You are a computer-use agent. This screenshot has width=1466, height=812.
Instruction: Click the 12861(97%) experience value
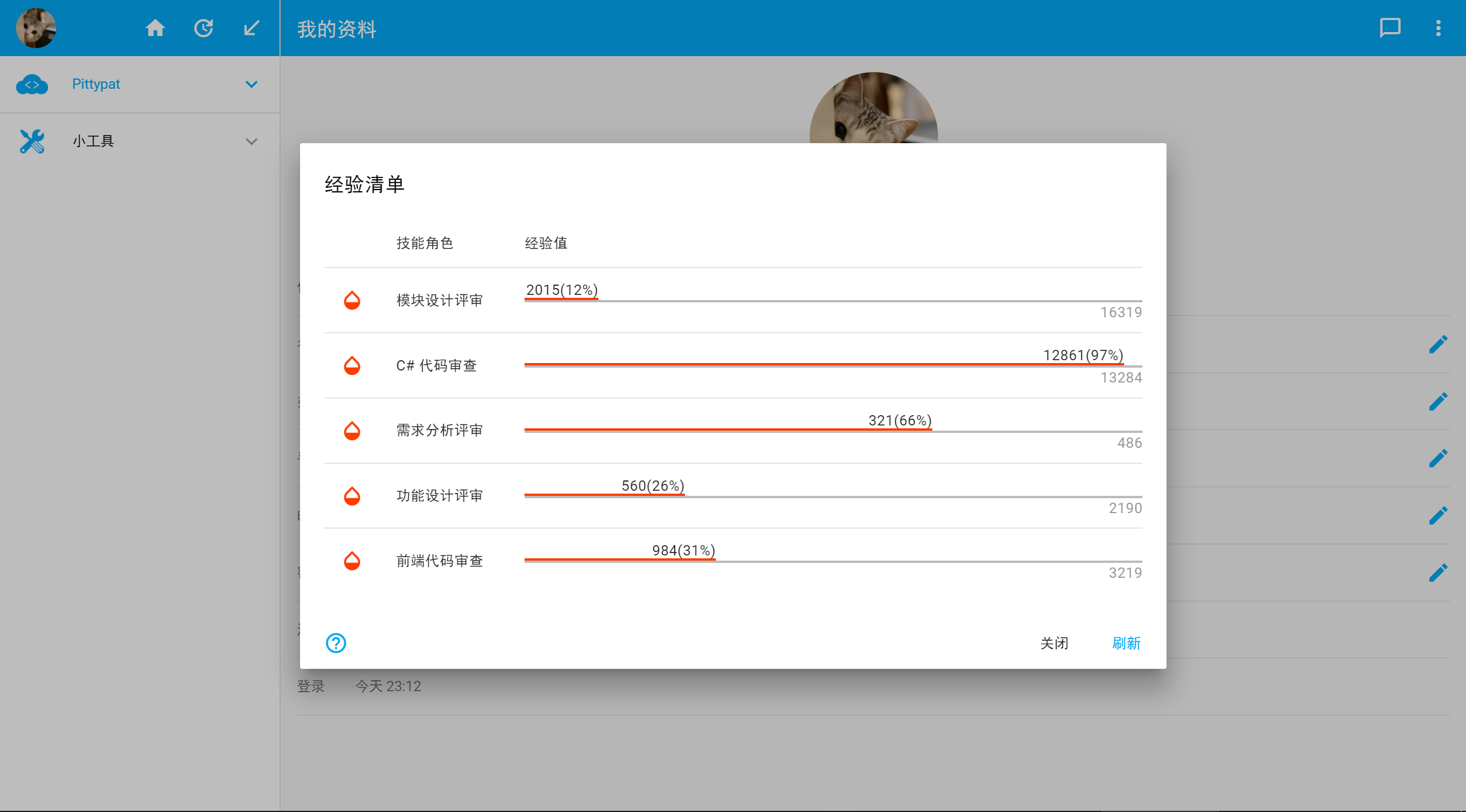[x=1083, y=355]
